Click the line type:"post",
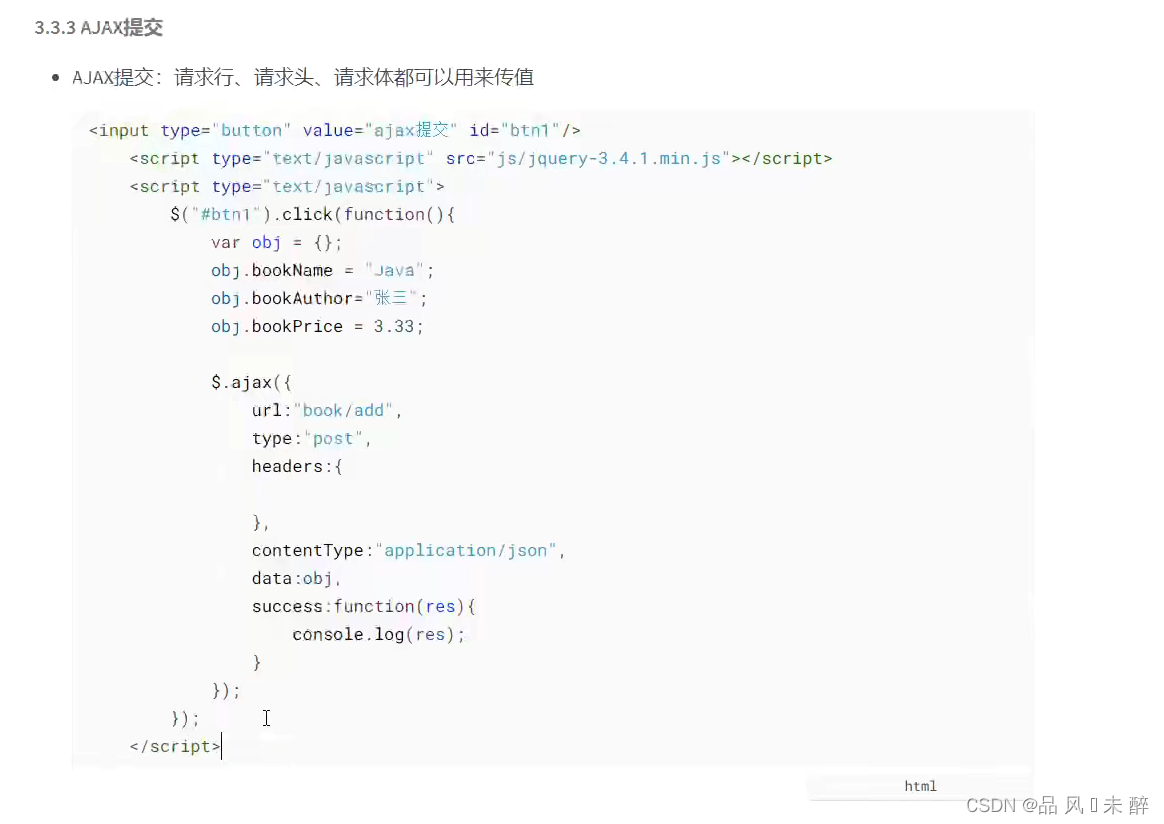 [x=311, y=439]
